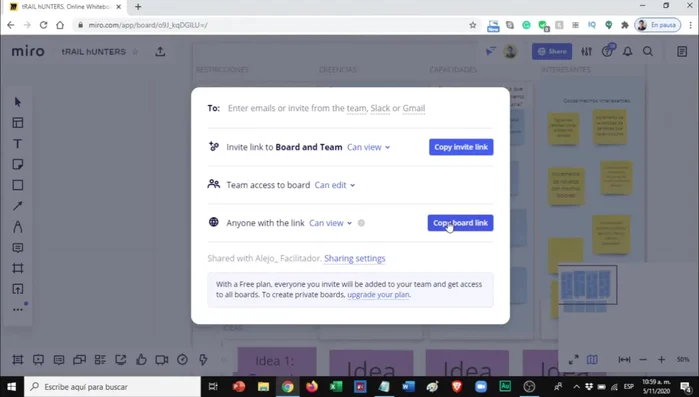Invite from the team link
Screen dimensions: 699x397
coord(357,108)
